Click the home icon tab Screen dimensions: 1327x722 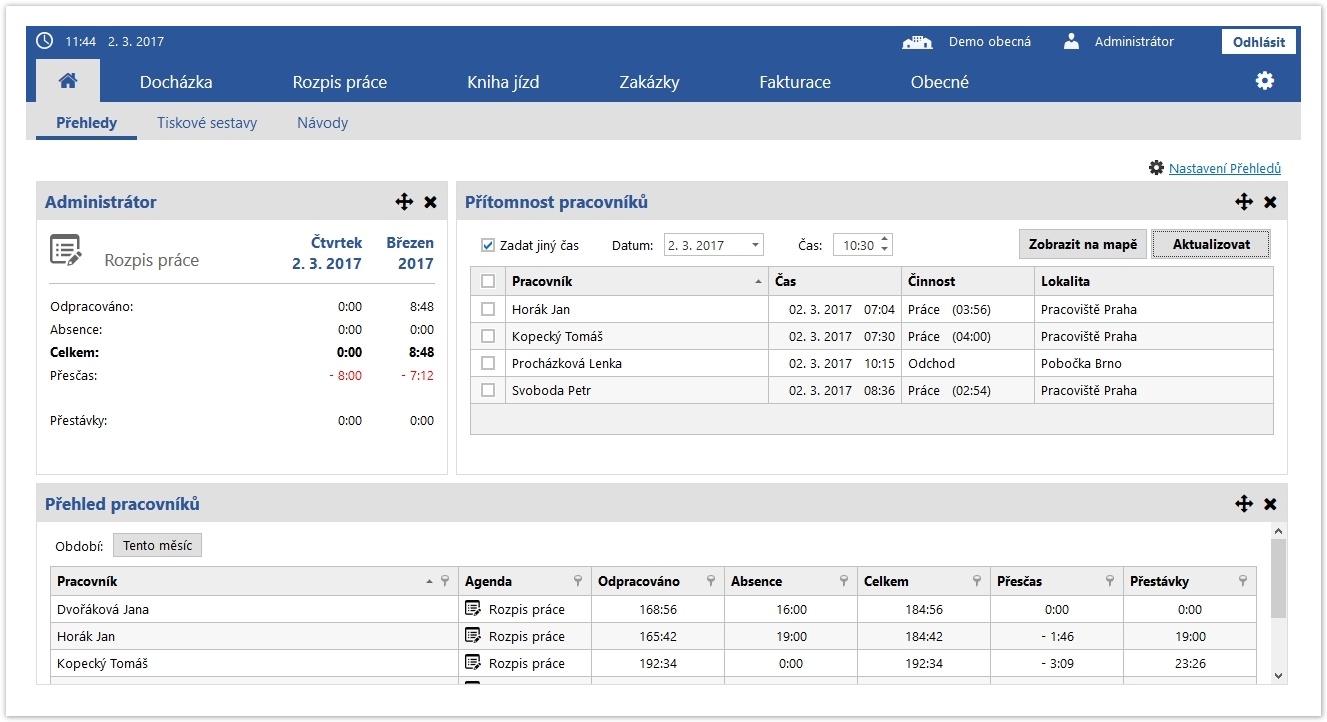68,81
